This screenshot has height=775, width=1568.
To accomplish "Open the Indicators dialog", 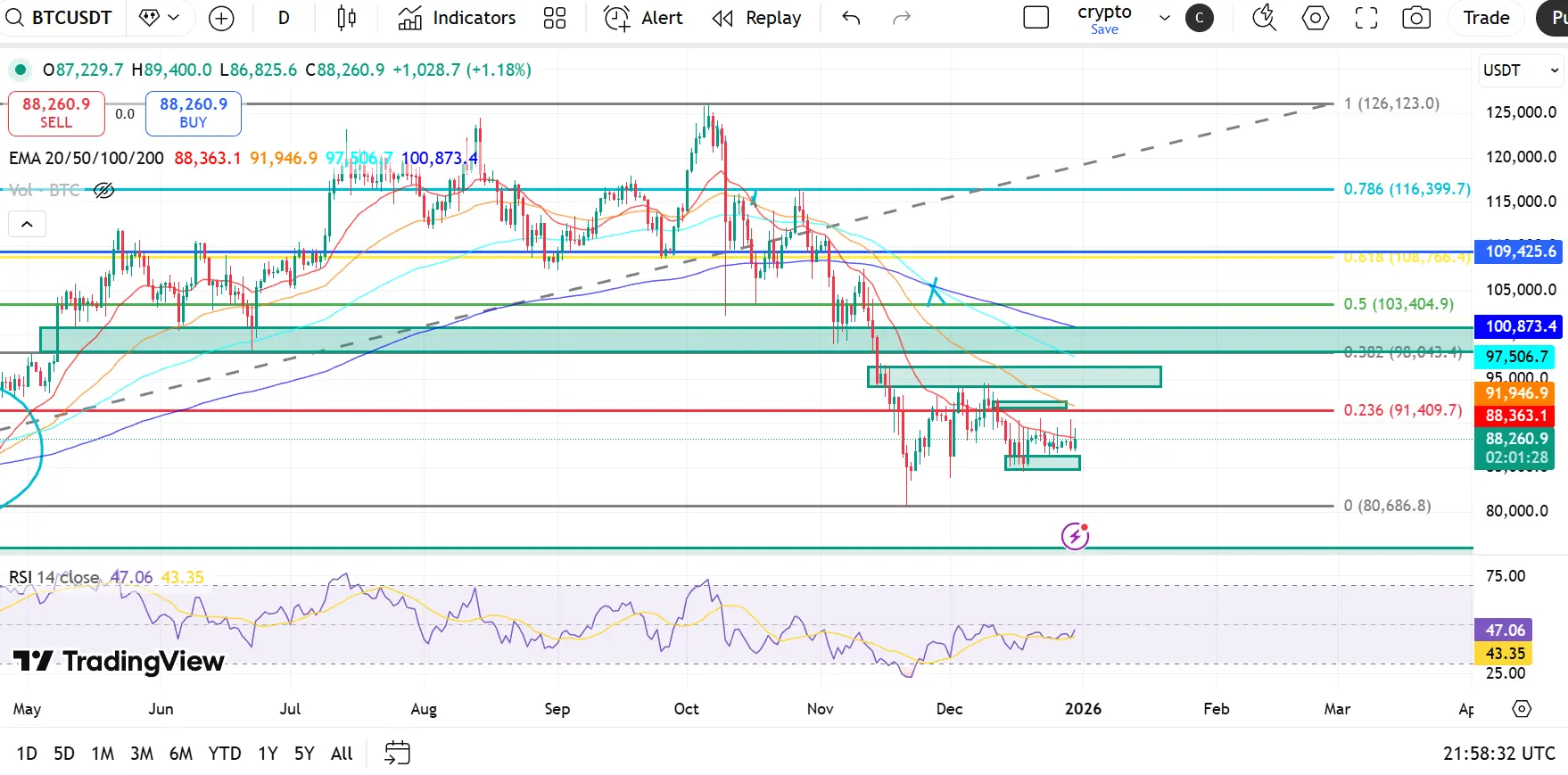I will (457, 18).
